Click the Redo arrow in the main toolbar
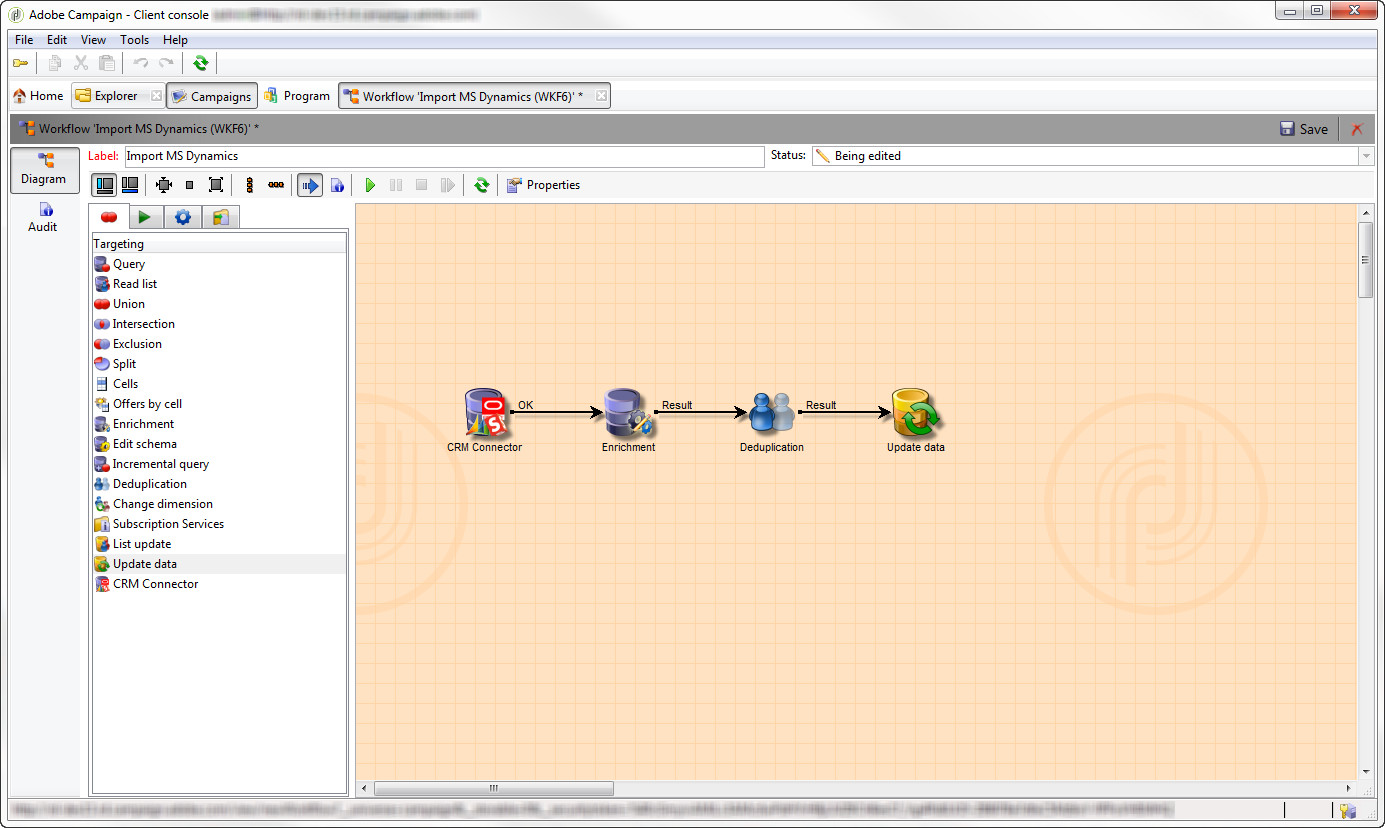Image resolution: width=1385 pixels, height=828 pixels. click(x=166, y=63)
